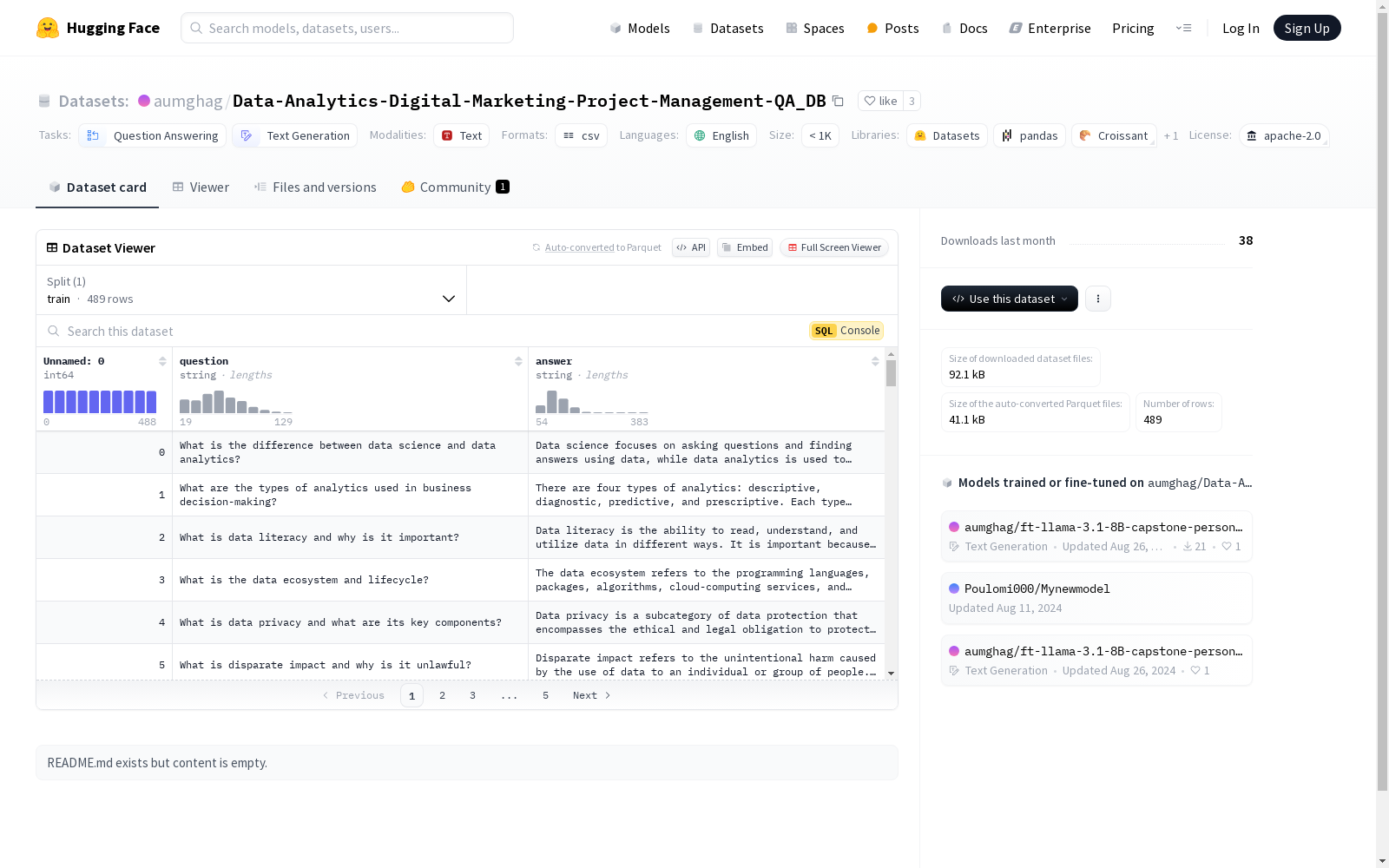Open the navigation overflow menu icon

tap(1183, 28)
